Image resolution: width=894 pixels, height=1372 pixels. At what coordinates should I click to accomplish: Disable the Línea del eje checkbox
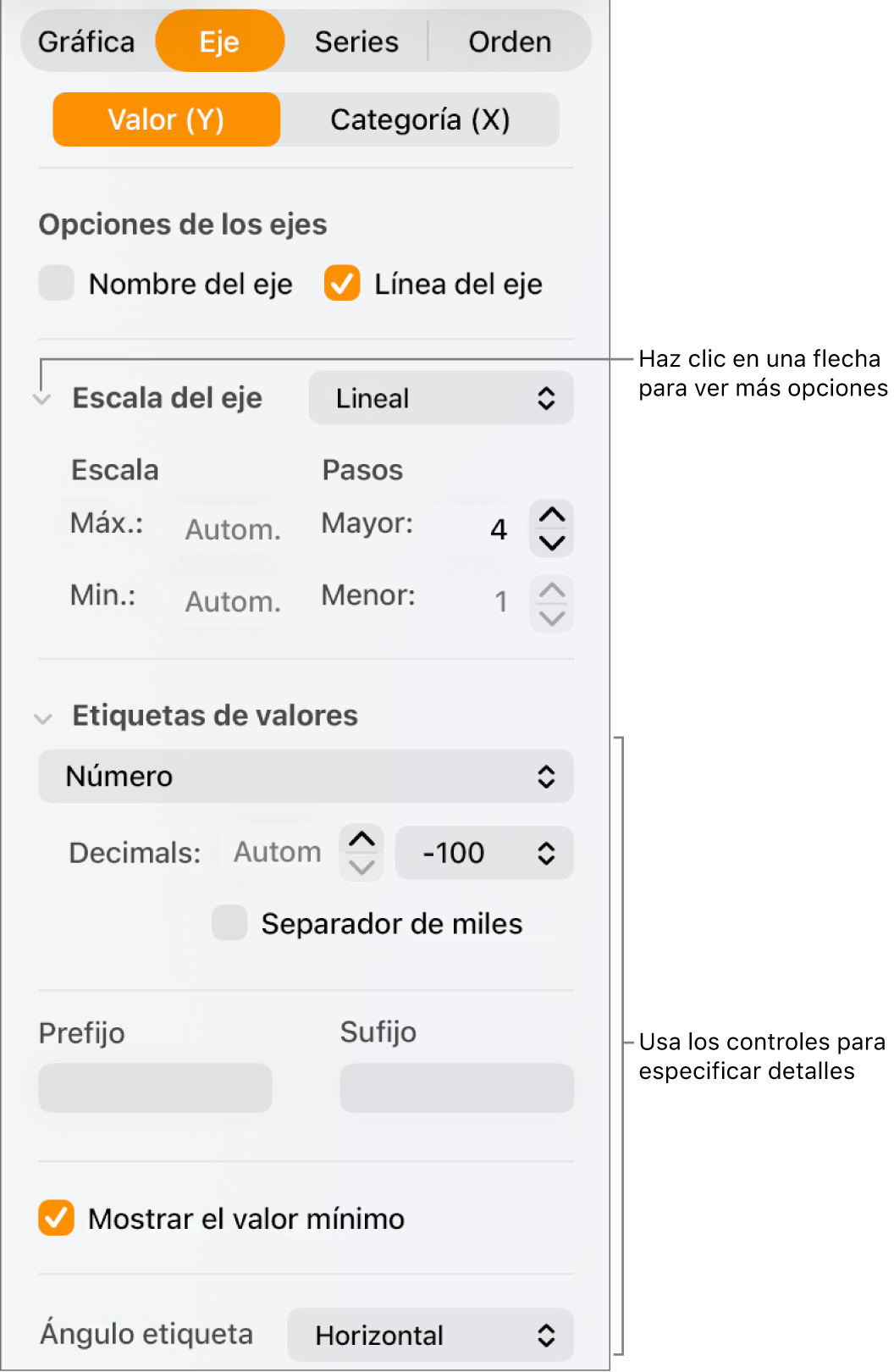(341, 284)
